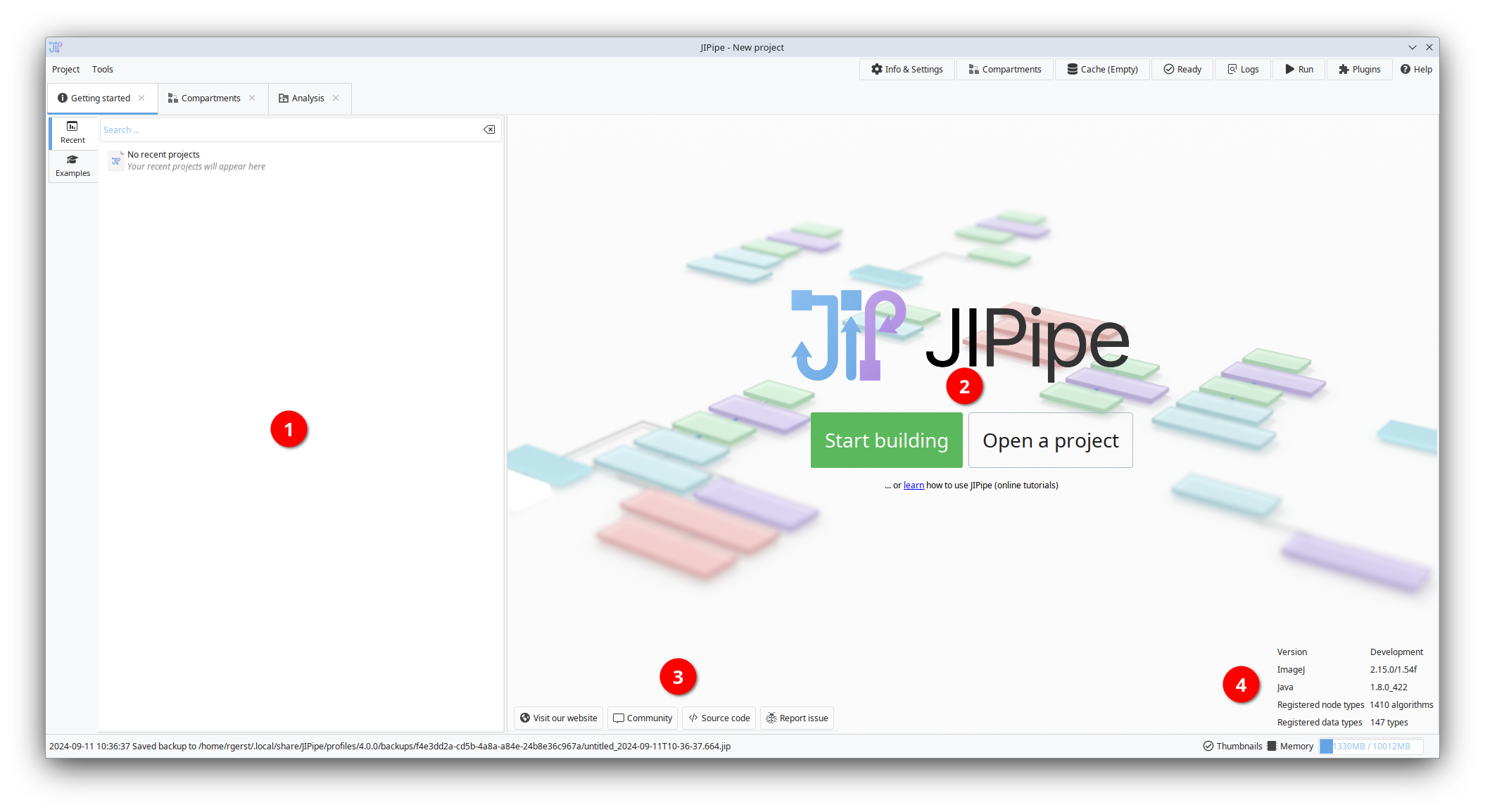Click the Ready validation button
Image resolution: width=1485 pixels, height=812 pixels.
point(1182,69)
